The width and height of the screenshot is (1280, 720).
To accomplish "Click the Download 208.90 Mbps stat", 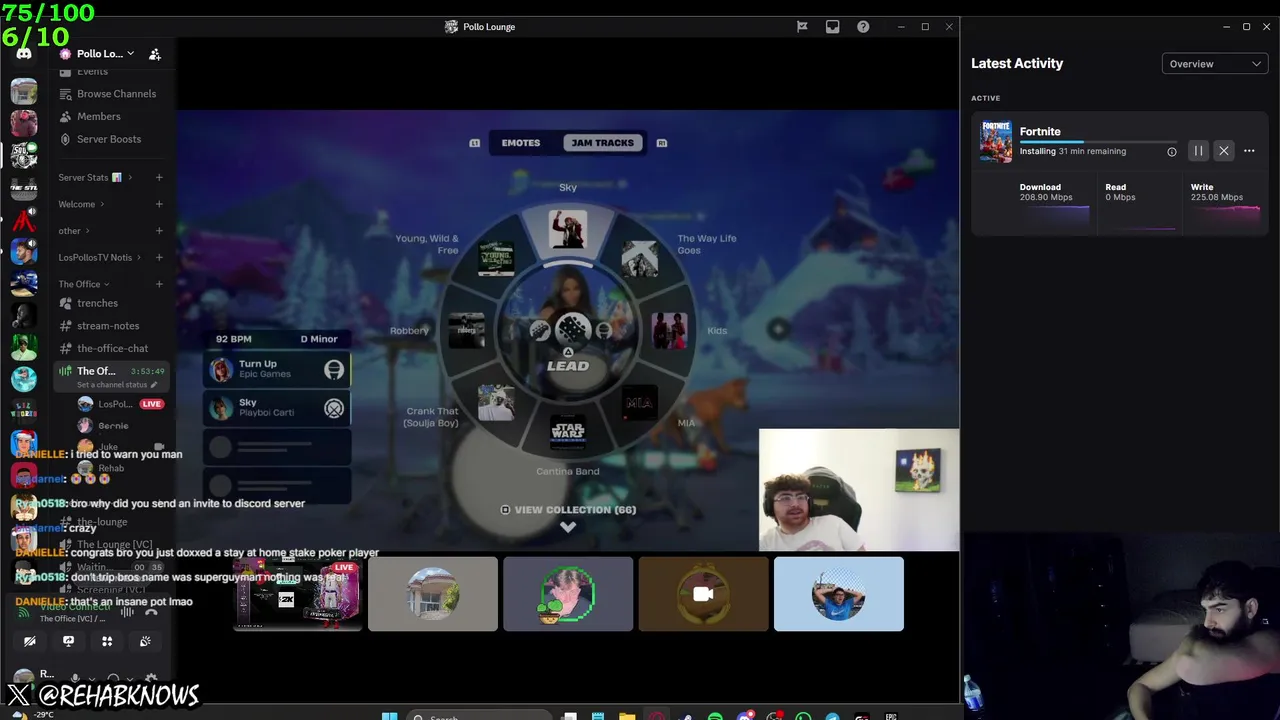I will [x=1046, y=192].
